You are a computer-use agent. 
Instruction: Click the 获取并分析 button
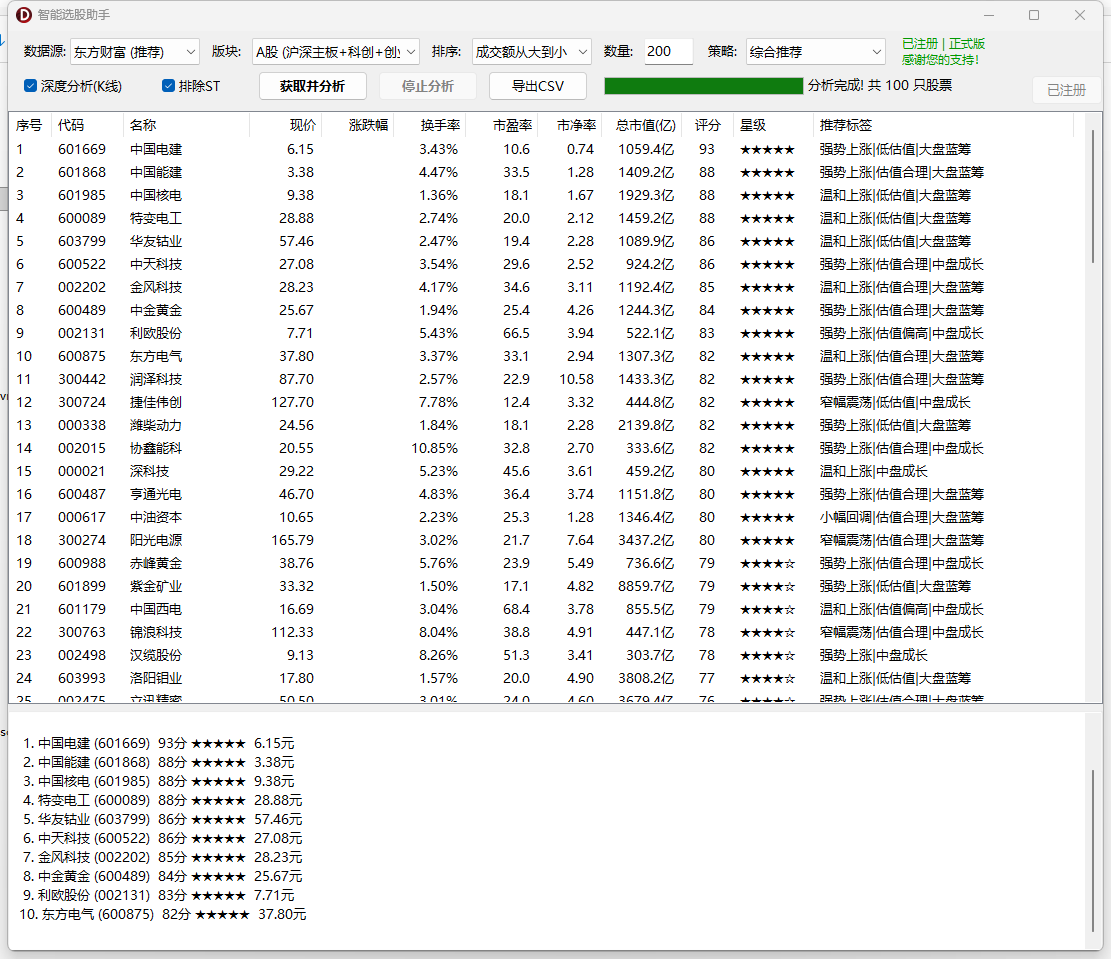[312, 86]
